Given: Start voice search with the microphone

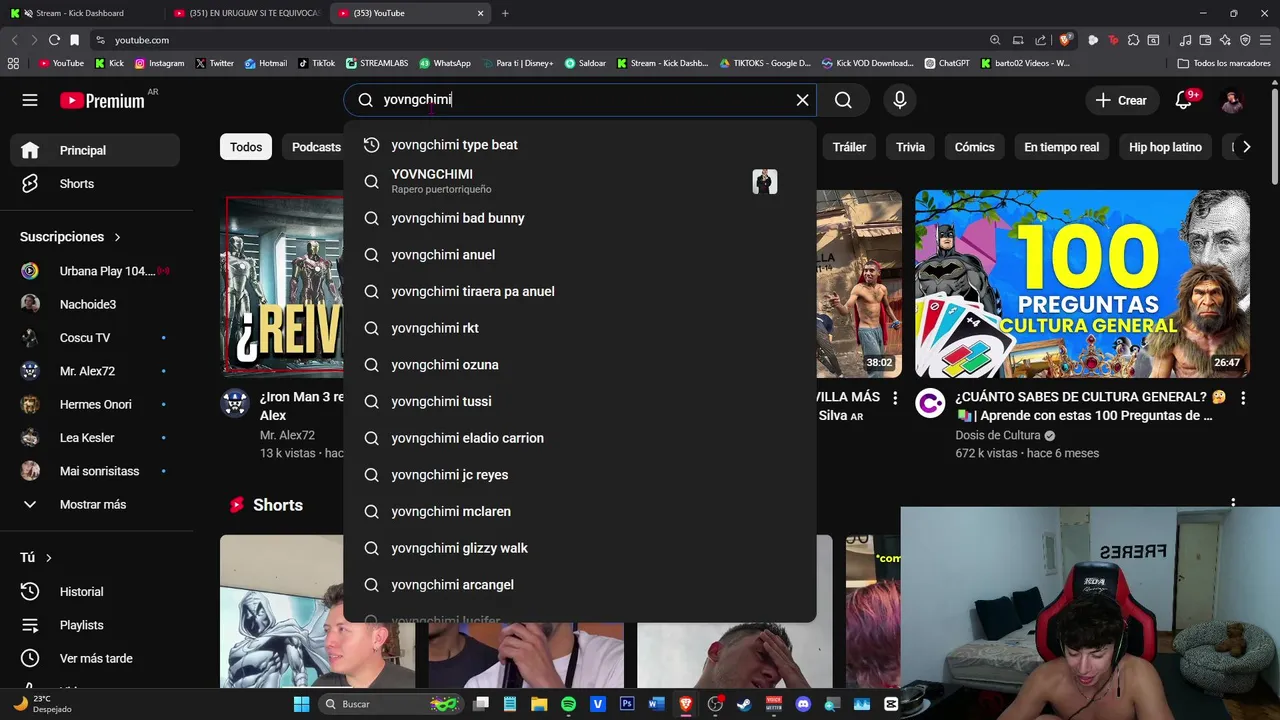Looking at the screenshot, I should tap(900, 100).
